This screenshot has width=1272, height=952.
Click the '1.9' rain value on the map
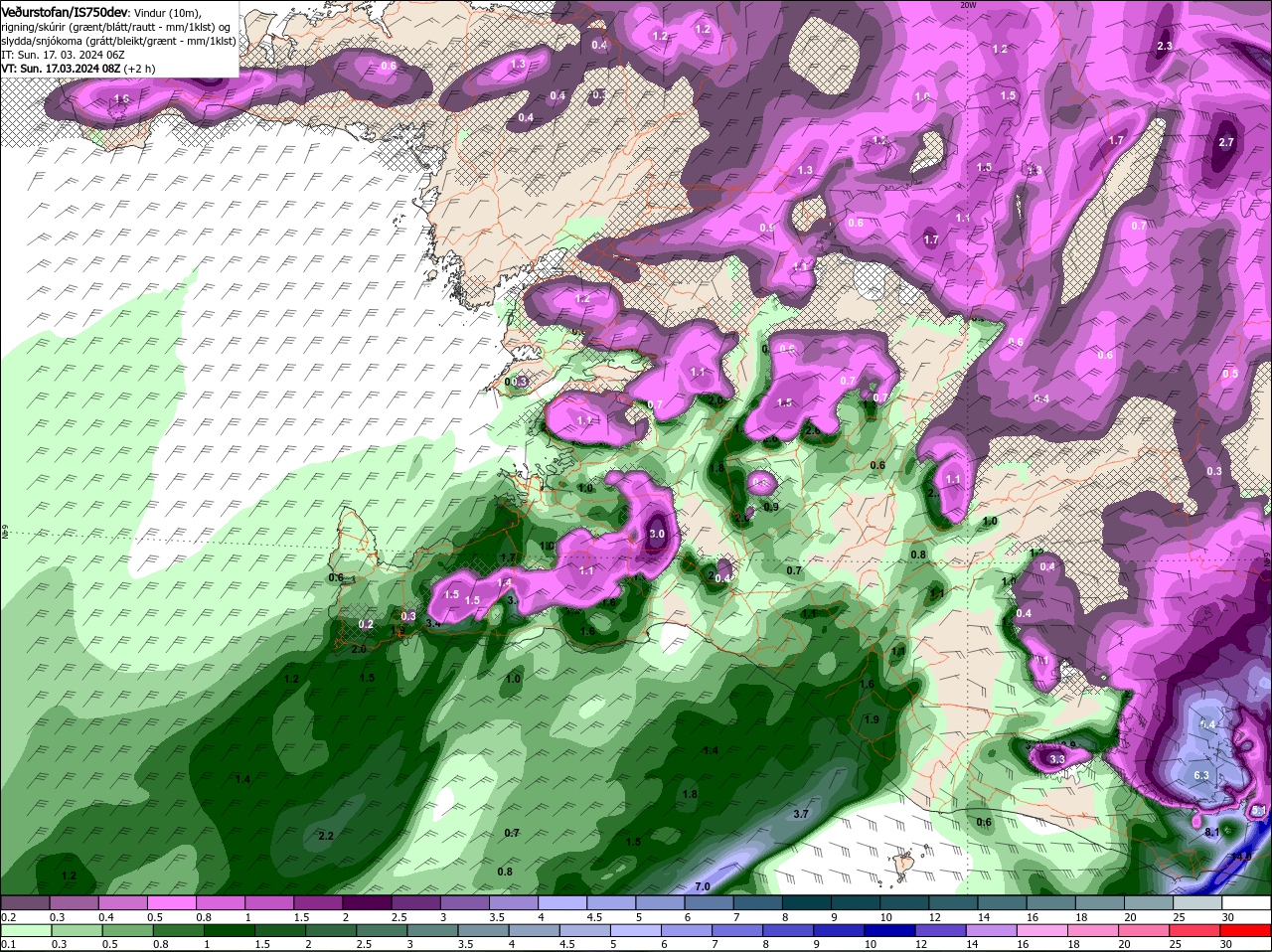[872, 719]
